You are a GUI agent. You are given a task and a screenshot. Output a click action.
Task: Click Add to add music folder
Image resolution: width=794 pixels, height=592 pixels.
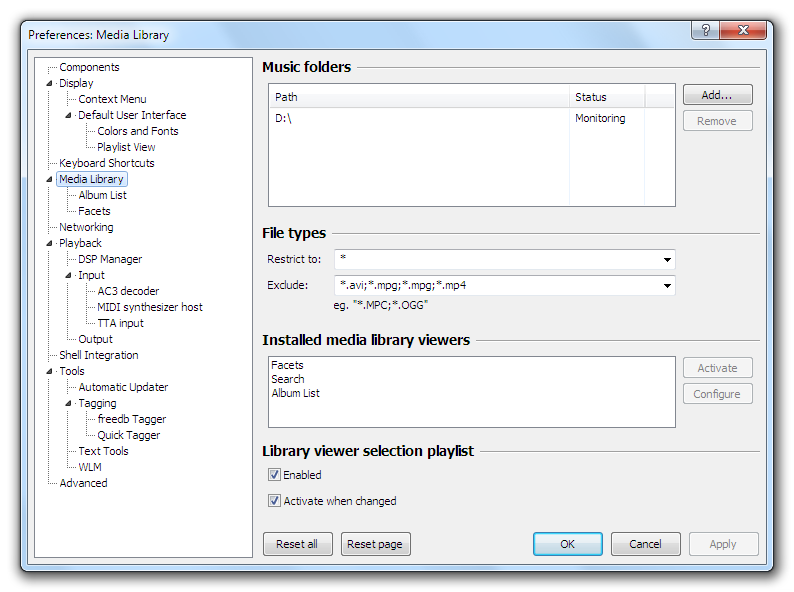[x=717, y=96]
